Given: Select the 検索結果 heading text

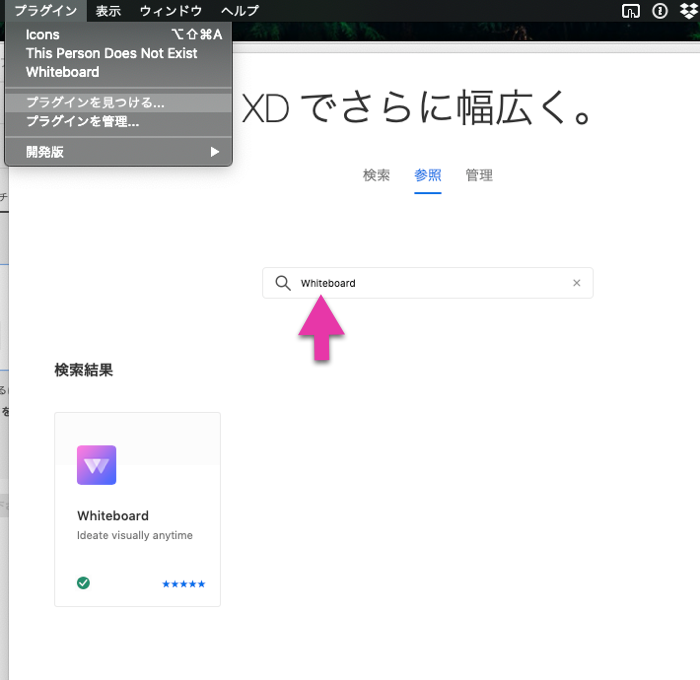Looking at the screenshot, I should click(x=84, y=370).
